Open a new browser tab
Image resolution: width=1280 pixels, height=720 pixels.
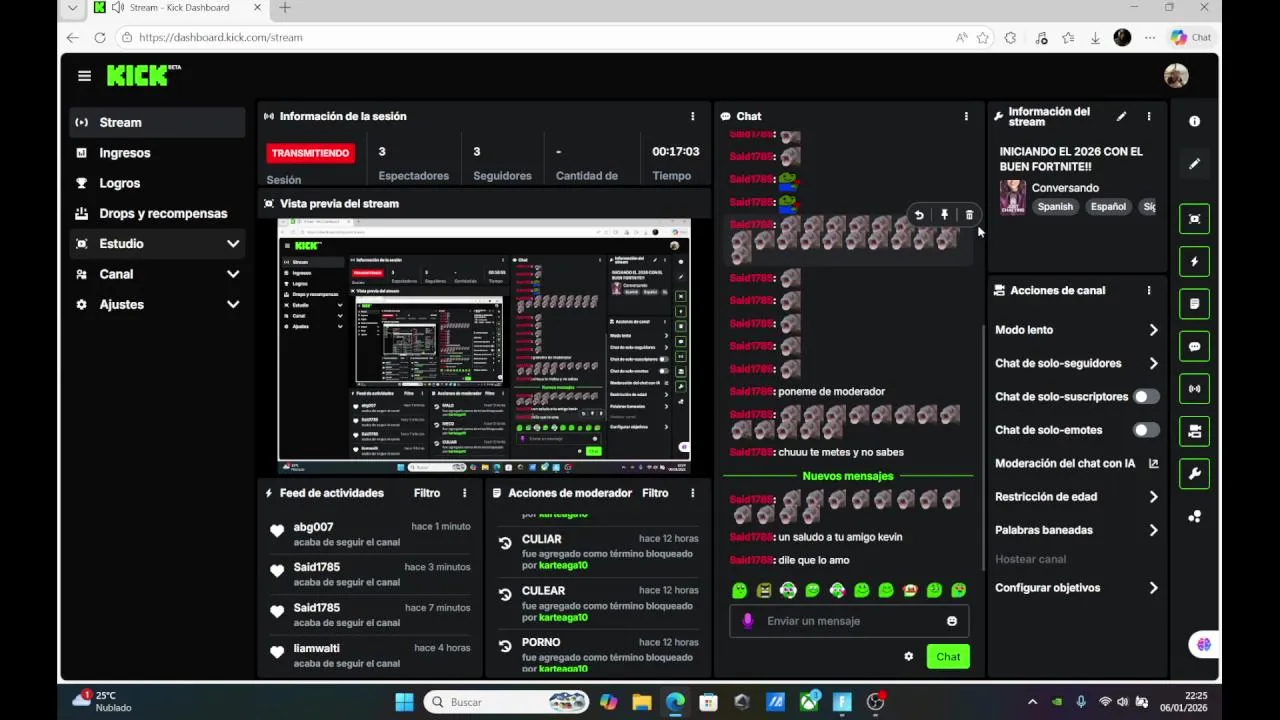tap(285, 8)
